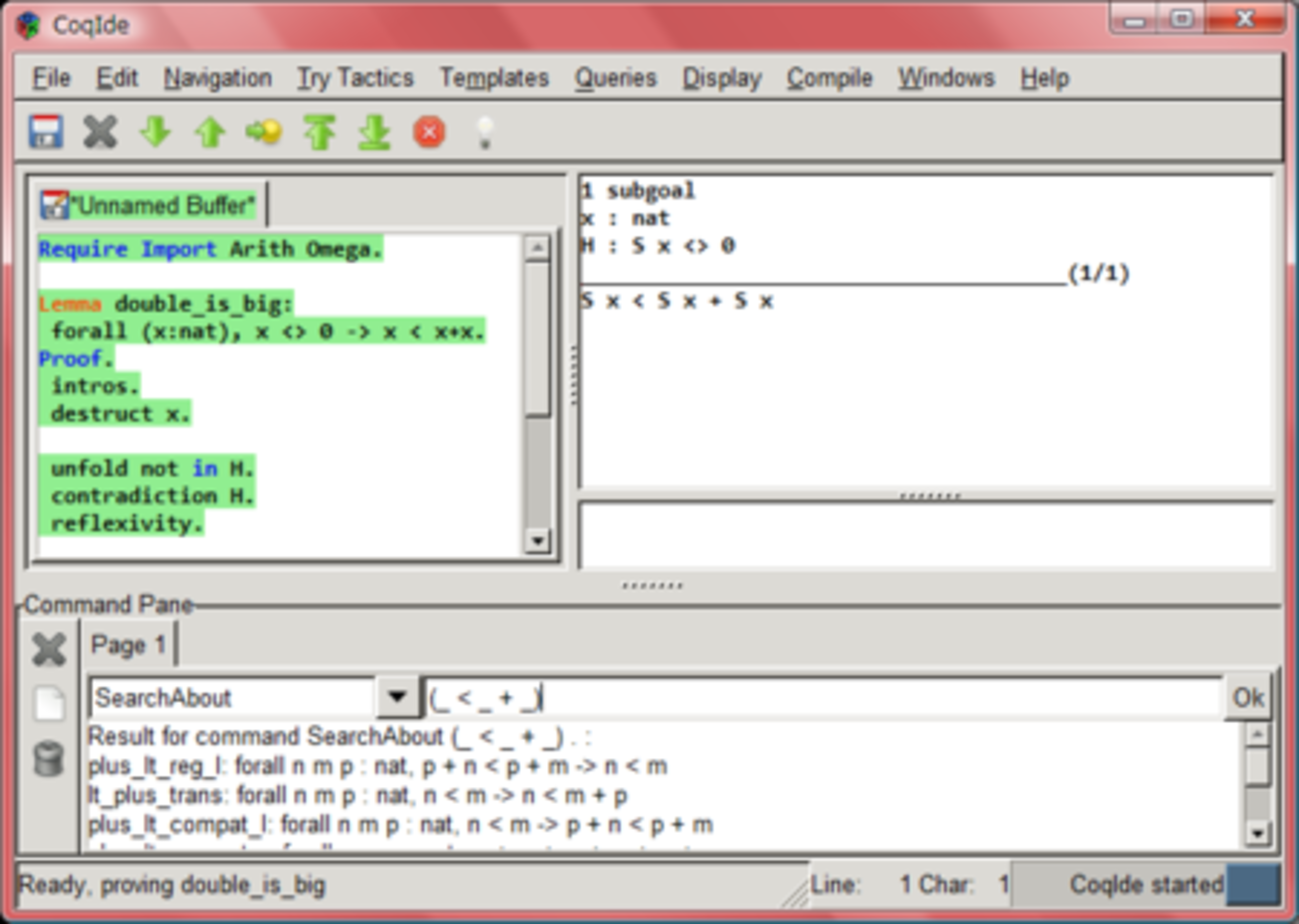Click the 'unfold not in H.' line
Image resolution: width=1299 pixels, height=924 pixels.
pos(153,468)
